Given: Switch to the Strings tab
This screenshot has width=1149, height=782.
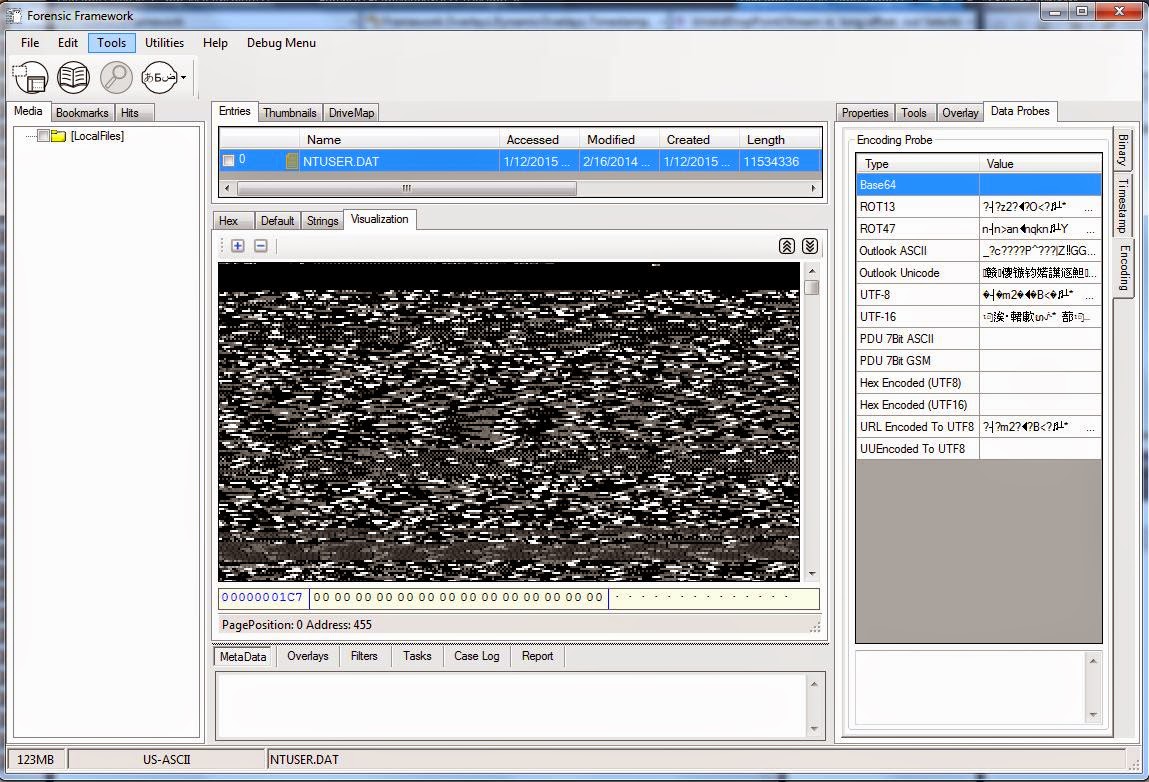Looking at the screenshot, I should coord(322,221).
